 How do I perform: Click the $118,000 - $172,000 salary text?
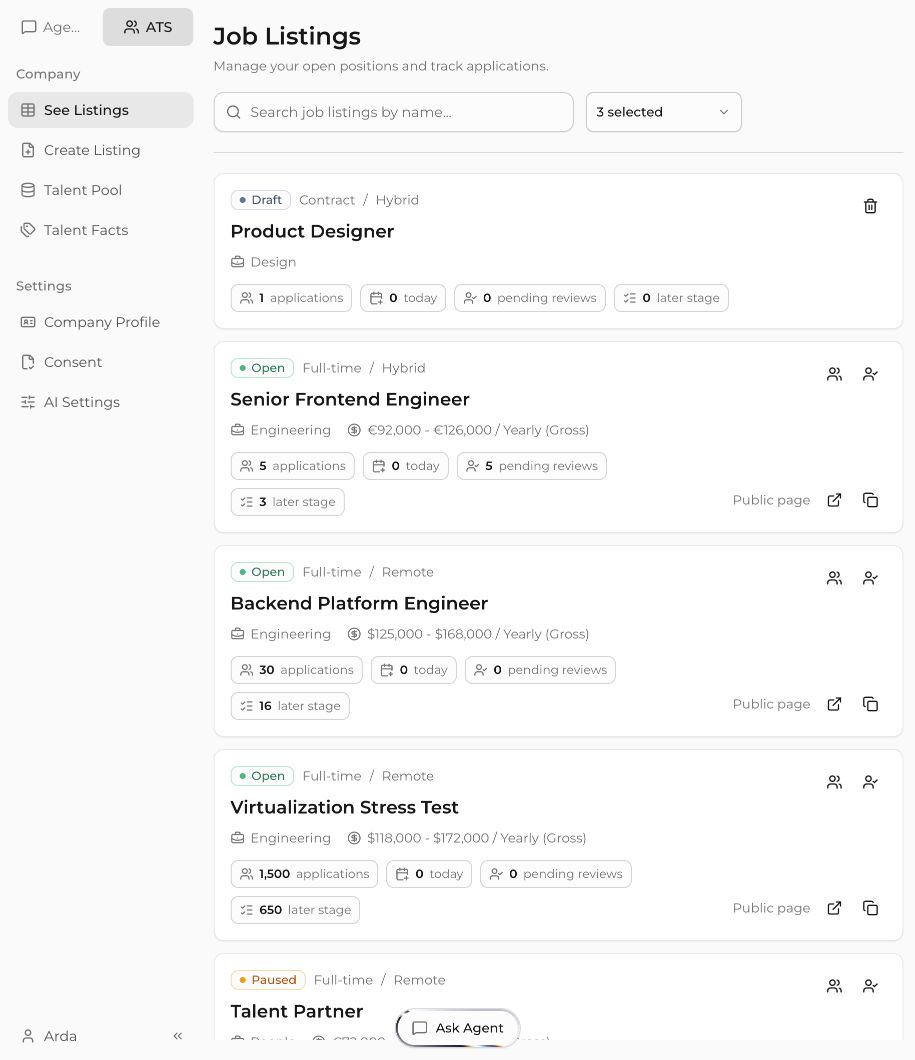click(476, 838)
